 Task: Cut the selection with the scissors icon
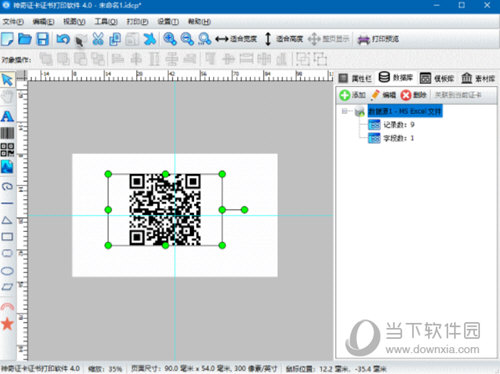pos(98,39)
